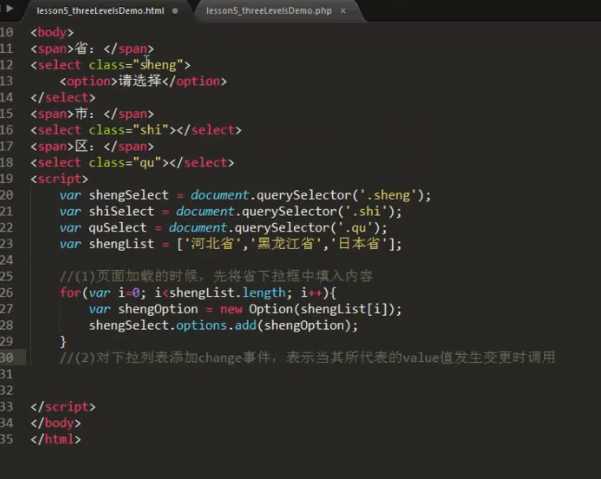
Task: Click 省 span text on line 11
Action: 81,49
